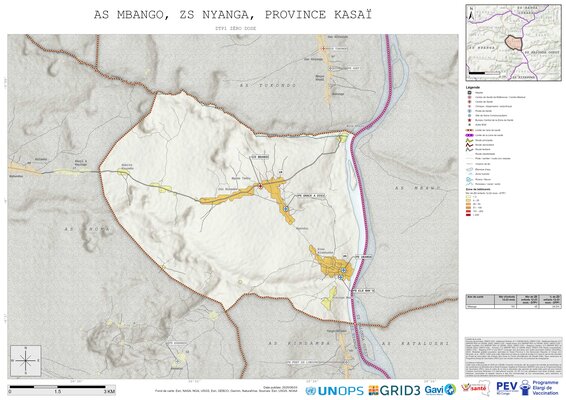This screenshot has width=566, height=400.
Task: Click the UNOPS logo in the footer
Action: click(x=334, y=391)
